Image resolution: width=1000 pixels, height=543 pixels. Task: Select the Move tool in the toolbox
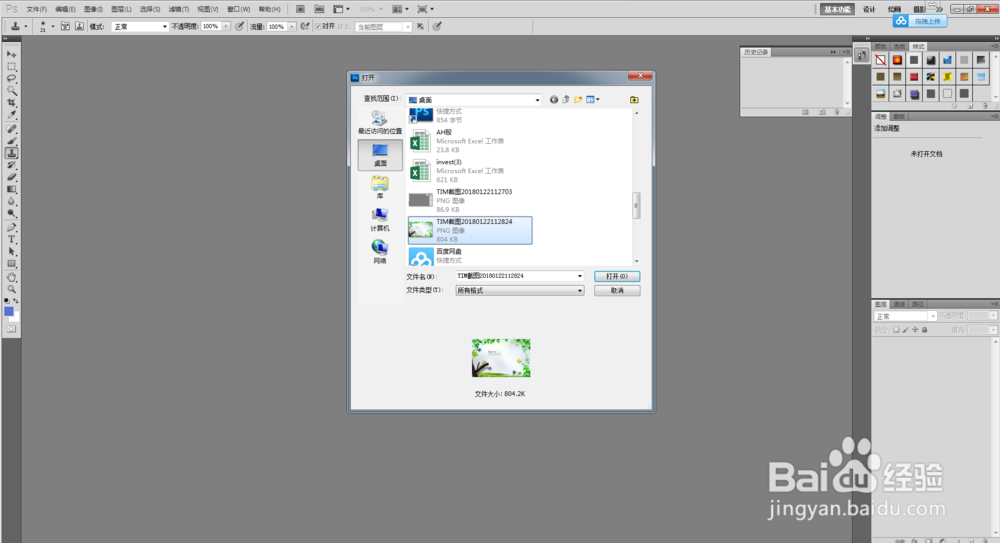pos(11,54)
